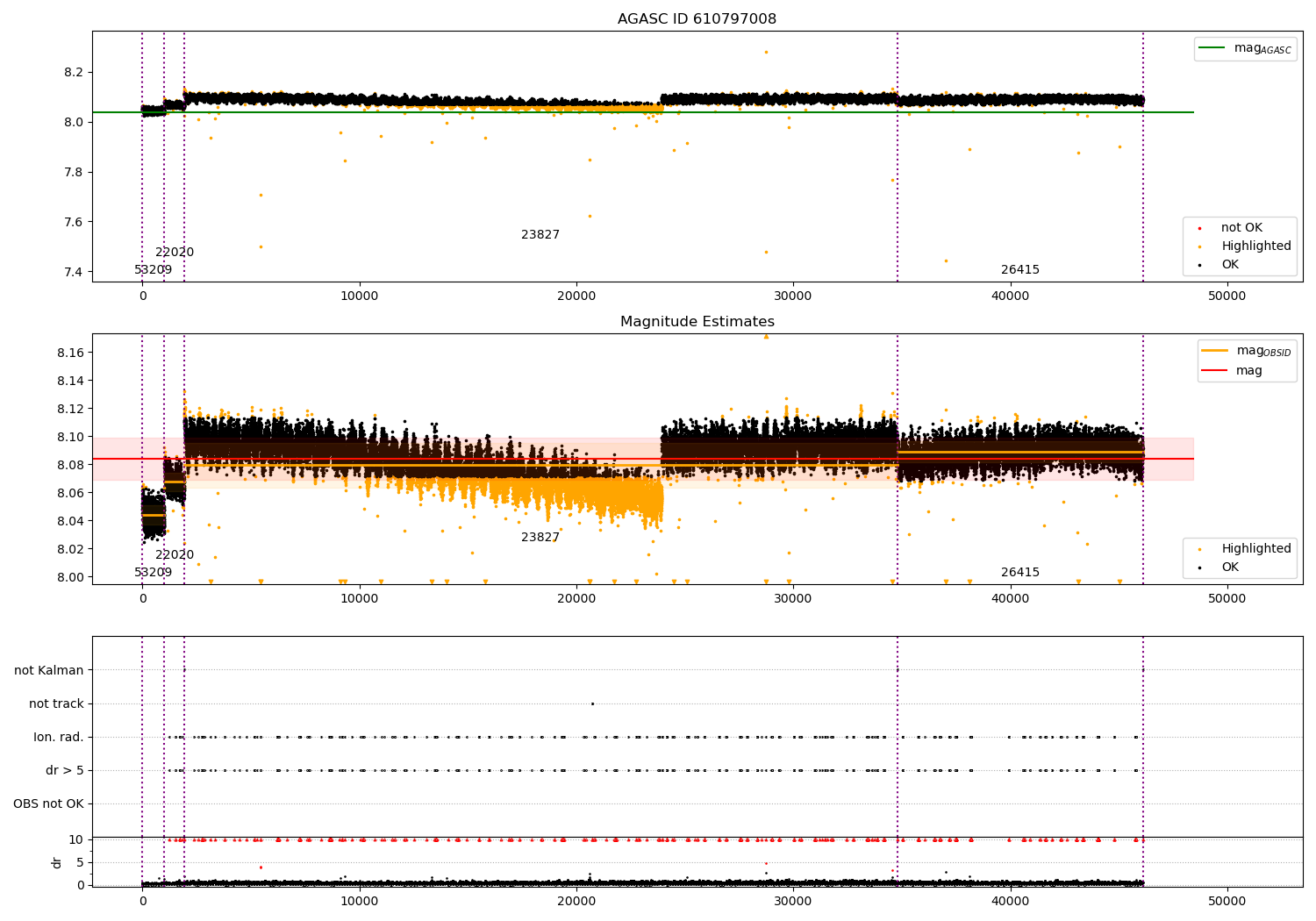Click the title "AGASC ID 610797008"
The image size is (1316, 921).
point(697,19)
